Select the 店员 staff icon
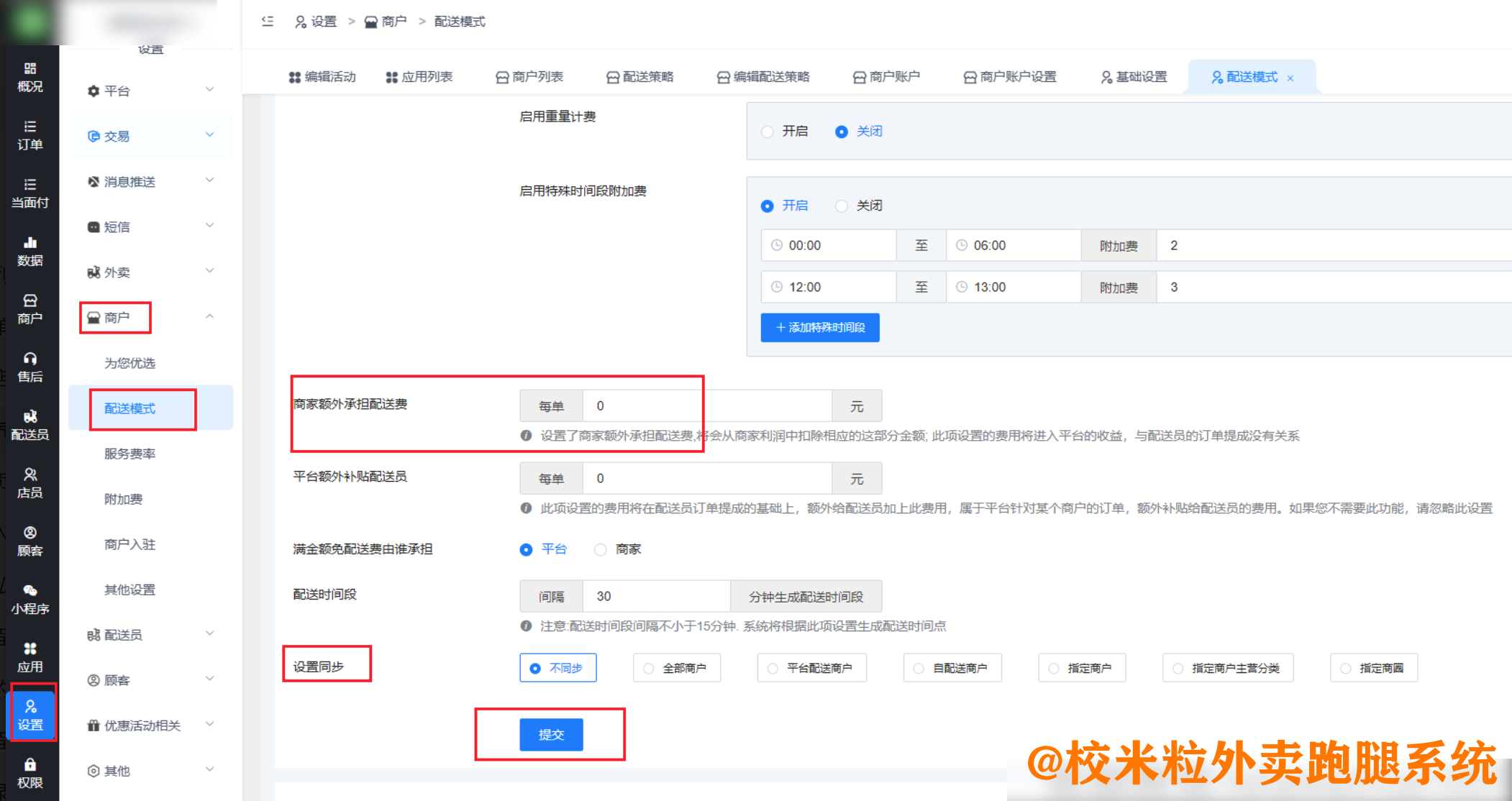 coord(30,482)
